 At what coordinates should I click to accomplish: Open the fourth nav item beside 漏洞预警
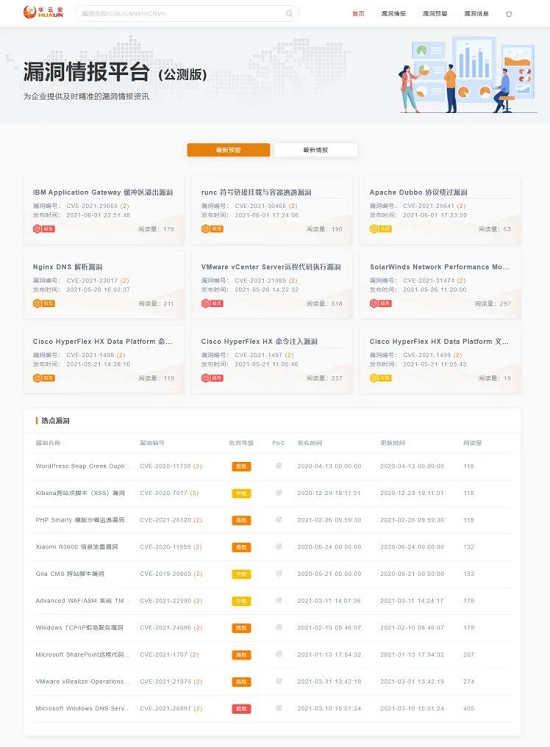(x=477, y=14)
